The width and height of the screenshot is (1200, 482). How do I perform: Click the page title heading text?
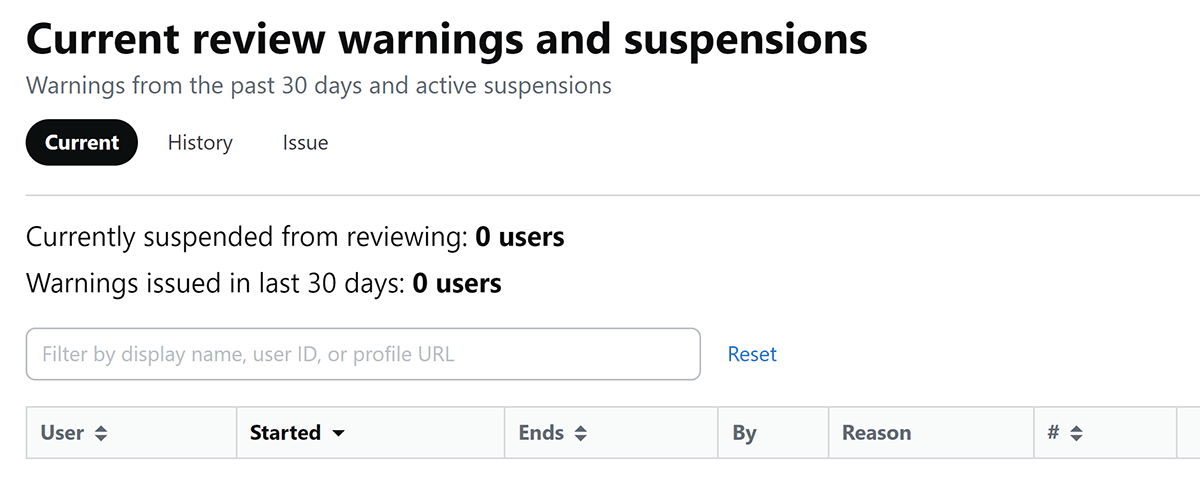pyautogui.click(x=446, y=39)
